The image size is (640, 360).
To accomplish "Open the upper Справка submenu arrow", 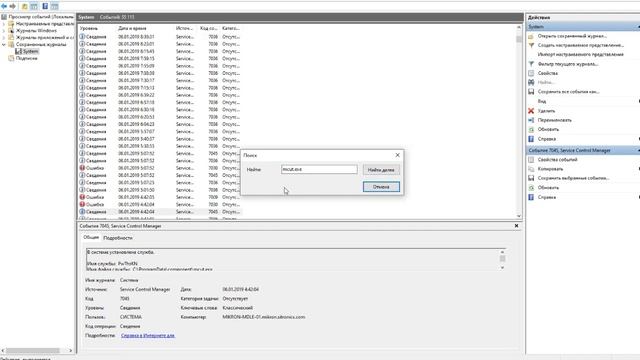I will [x=638, y=139].
